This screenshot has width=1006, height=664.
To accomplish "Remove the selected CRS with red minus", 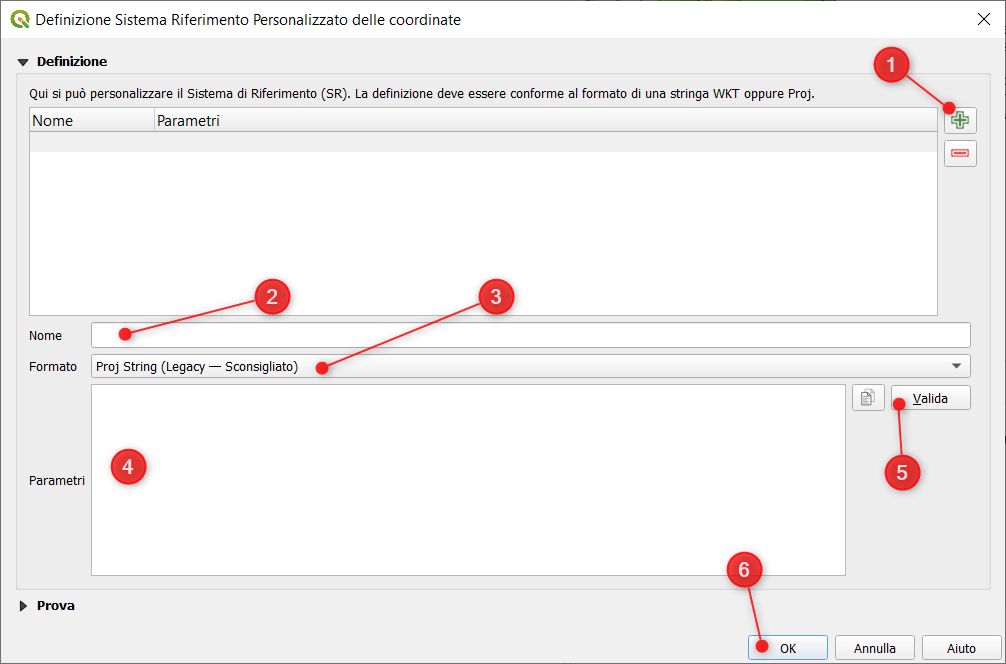I will point(960,153).
